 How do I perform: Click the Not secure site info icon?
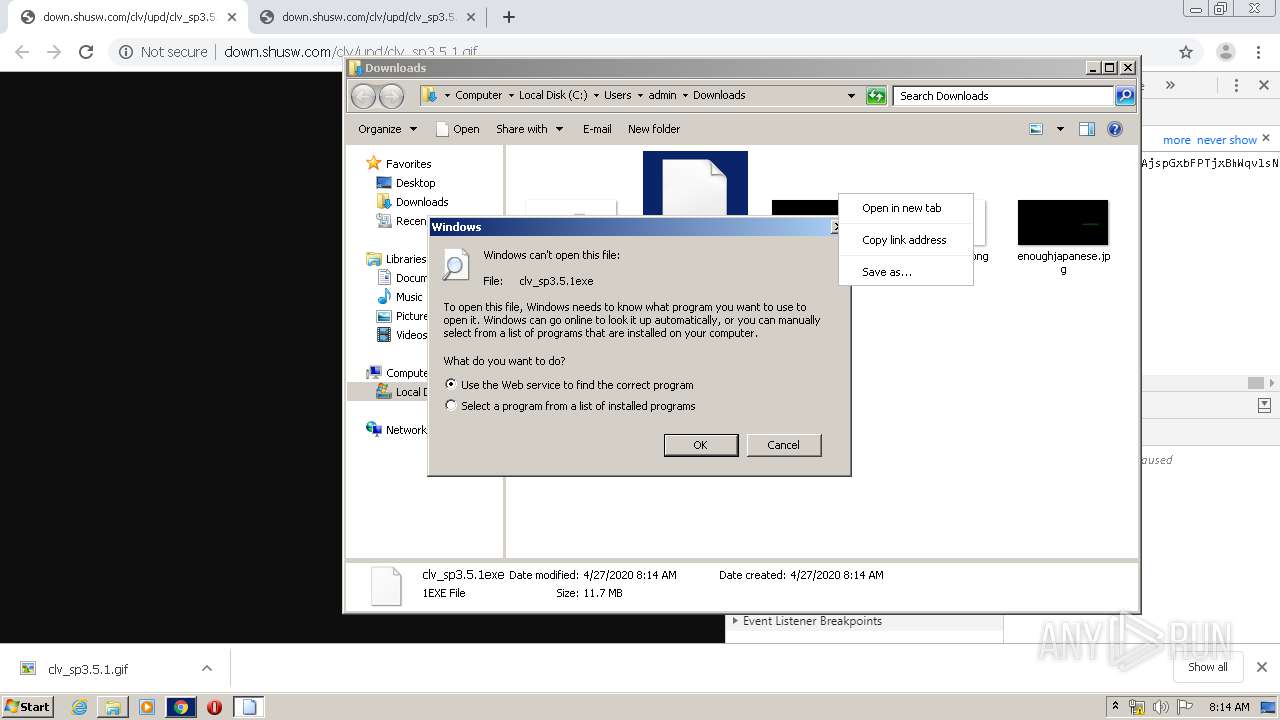coord(126,52)
